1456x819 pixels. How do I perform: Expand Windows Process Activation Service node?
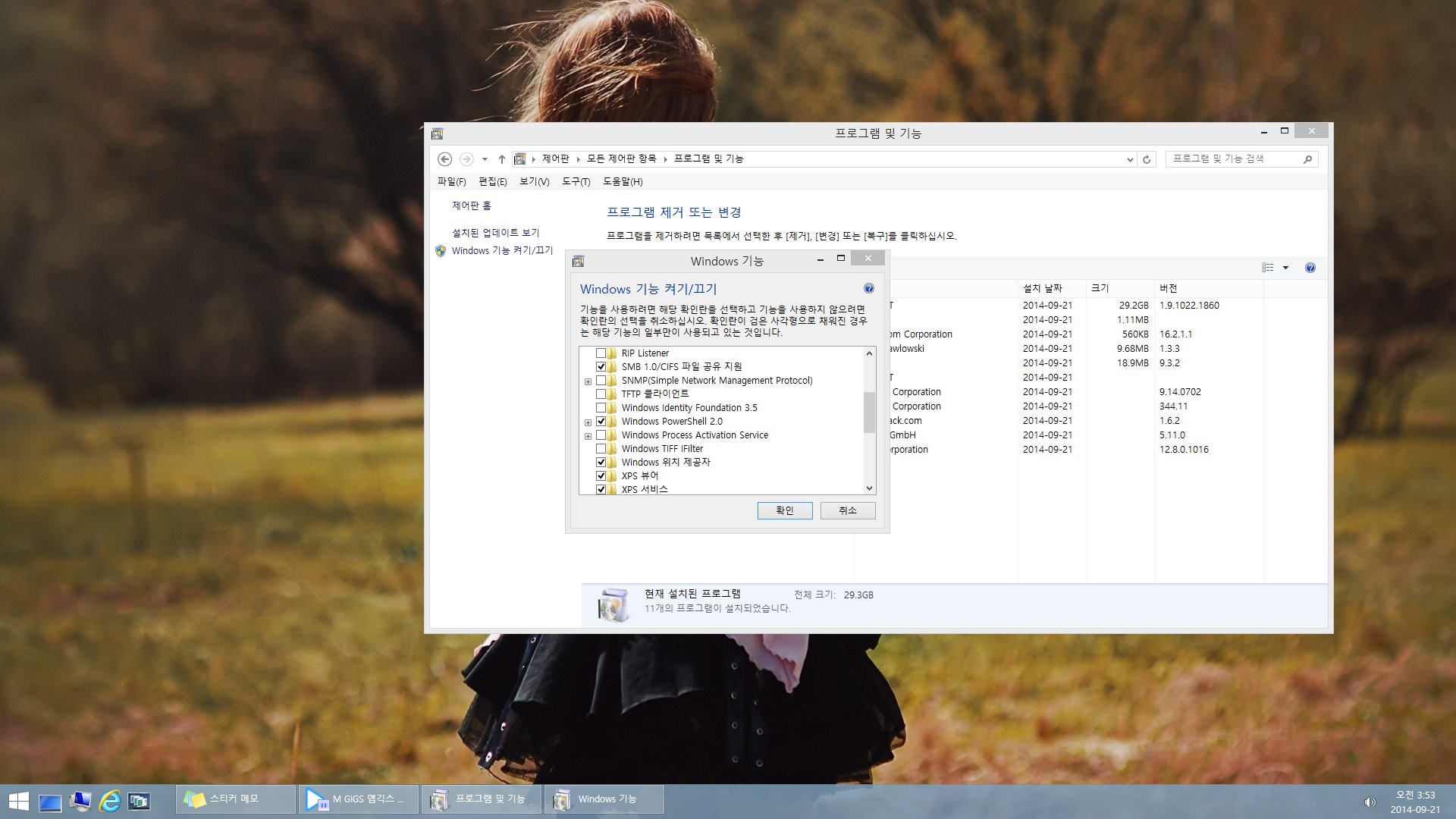(x=588, y=436)
